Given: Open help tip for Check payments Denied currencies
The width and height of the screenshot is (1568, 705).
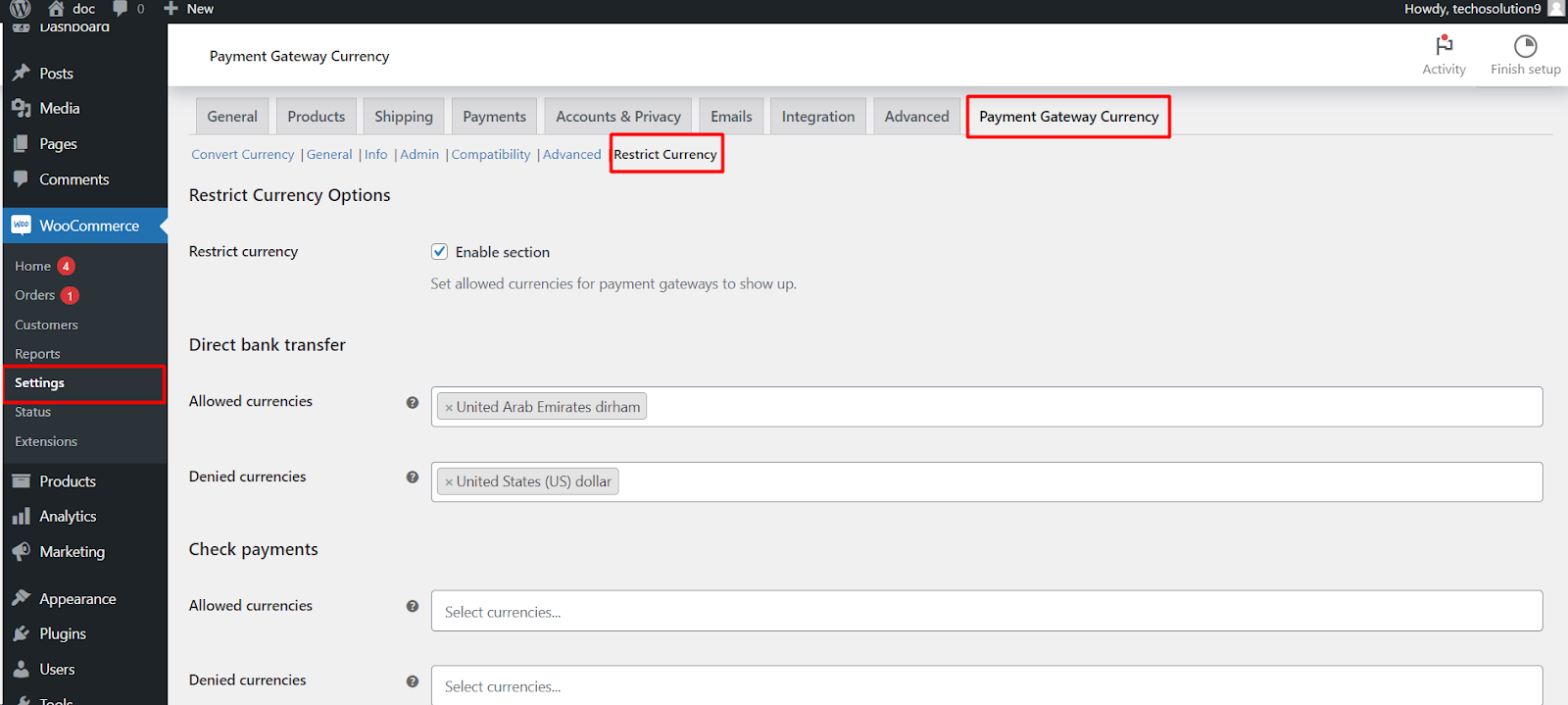Looking at the screenshot, I should (x=413, y=680).
